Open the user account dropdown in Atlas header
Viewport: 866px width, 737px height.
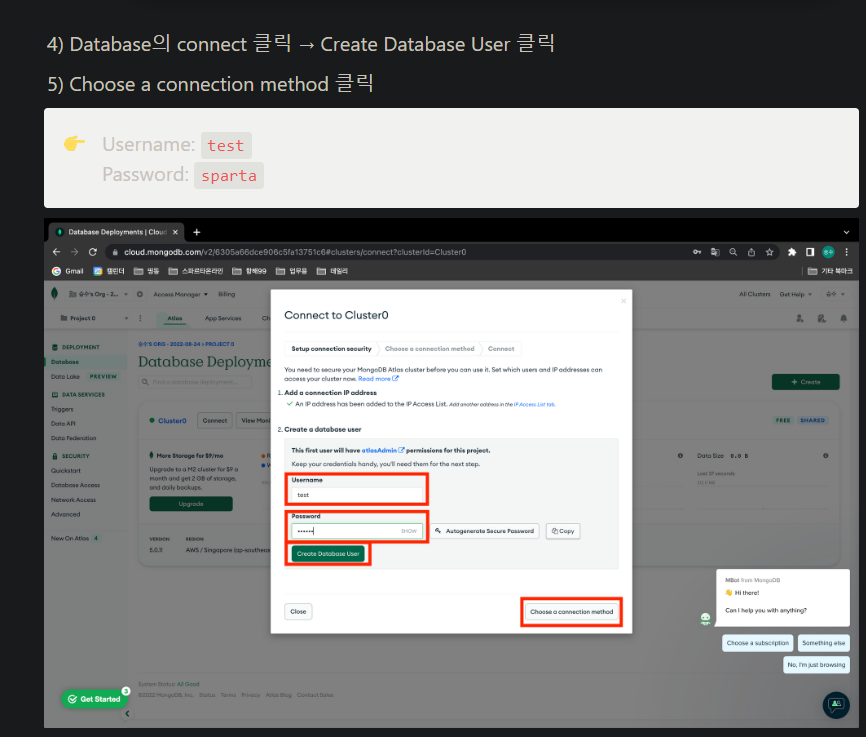click(835, 294)
